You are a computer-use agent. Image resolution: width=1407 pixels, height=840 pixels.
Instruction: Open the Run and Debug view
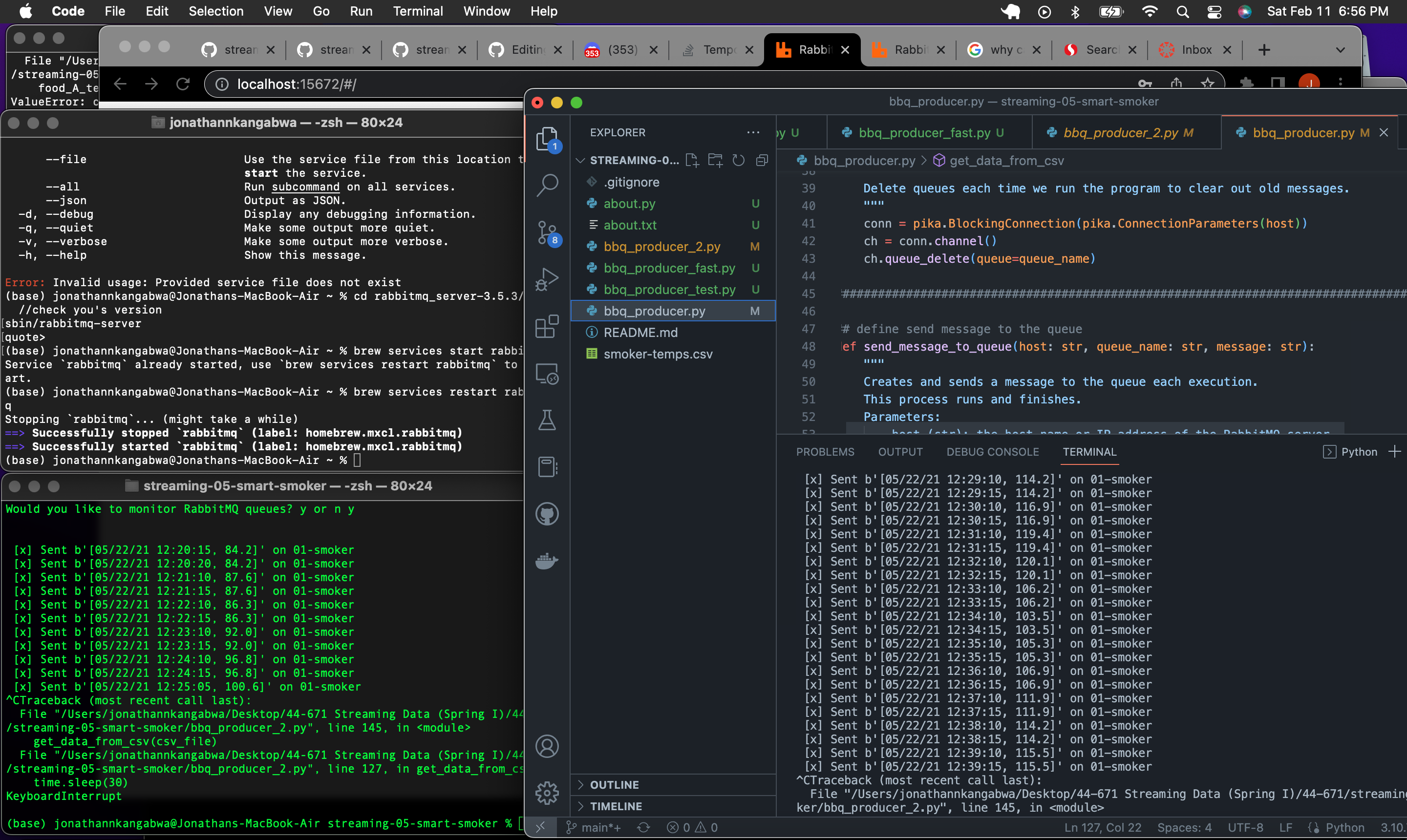click(547, 279)
